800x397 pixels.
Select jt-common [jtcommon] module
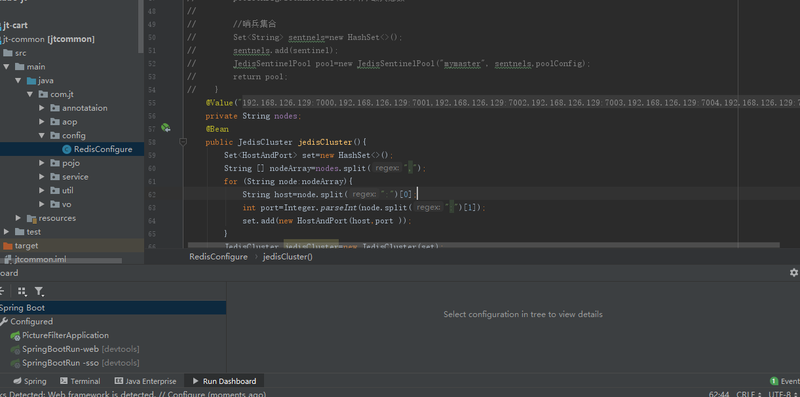coord(49,39)
